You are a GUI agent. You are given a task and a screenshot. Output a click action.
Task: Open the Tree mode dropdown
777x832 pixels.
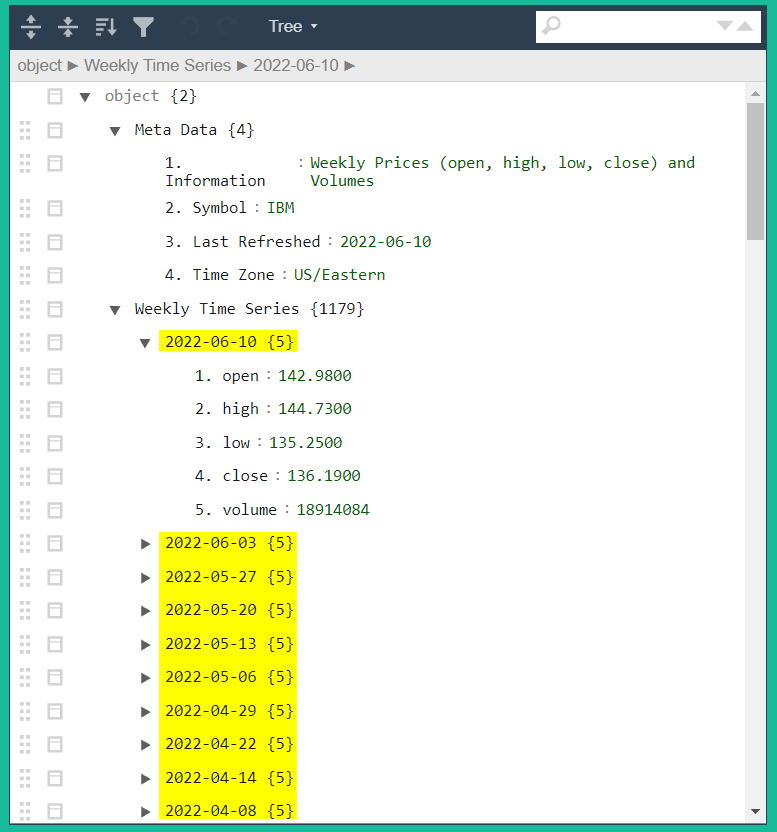[292, 27]
